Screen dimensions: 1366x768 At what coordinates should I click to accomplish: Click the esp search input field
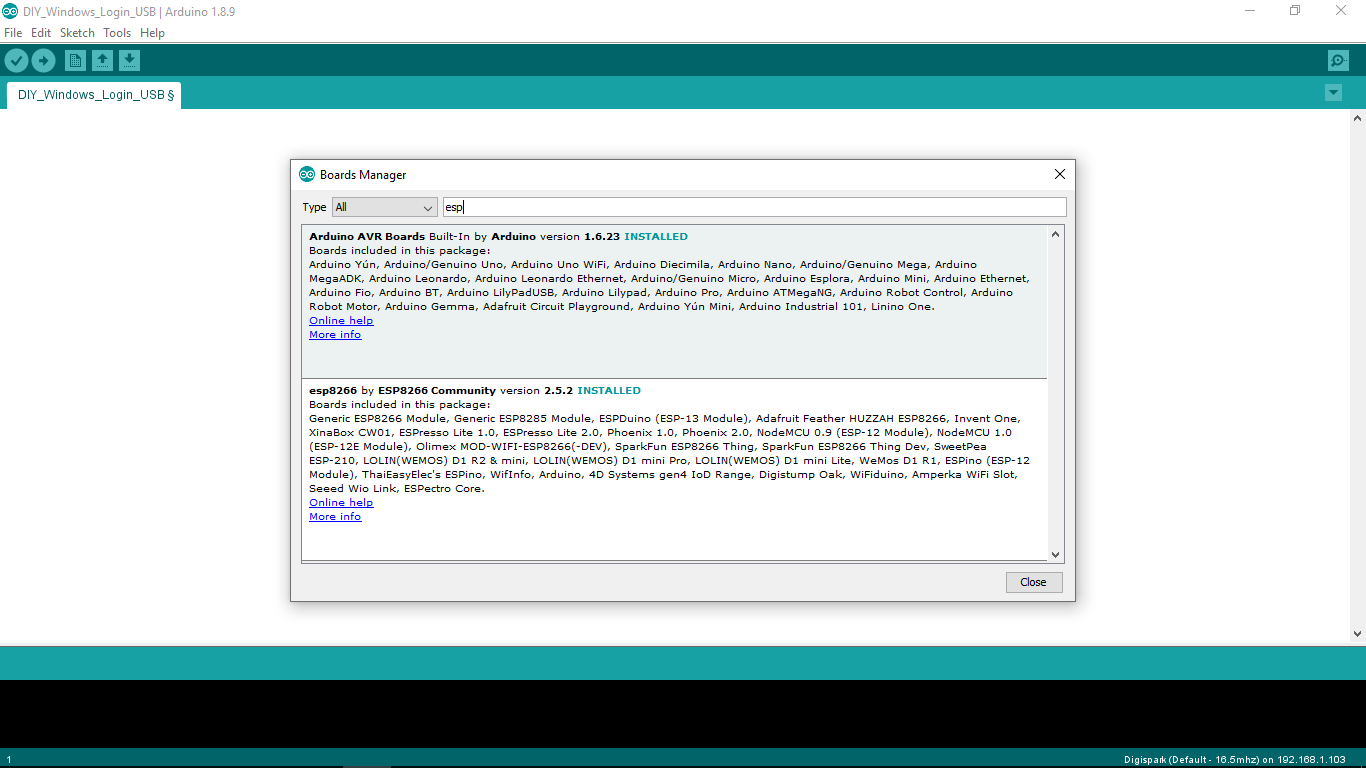point(755,207)
